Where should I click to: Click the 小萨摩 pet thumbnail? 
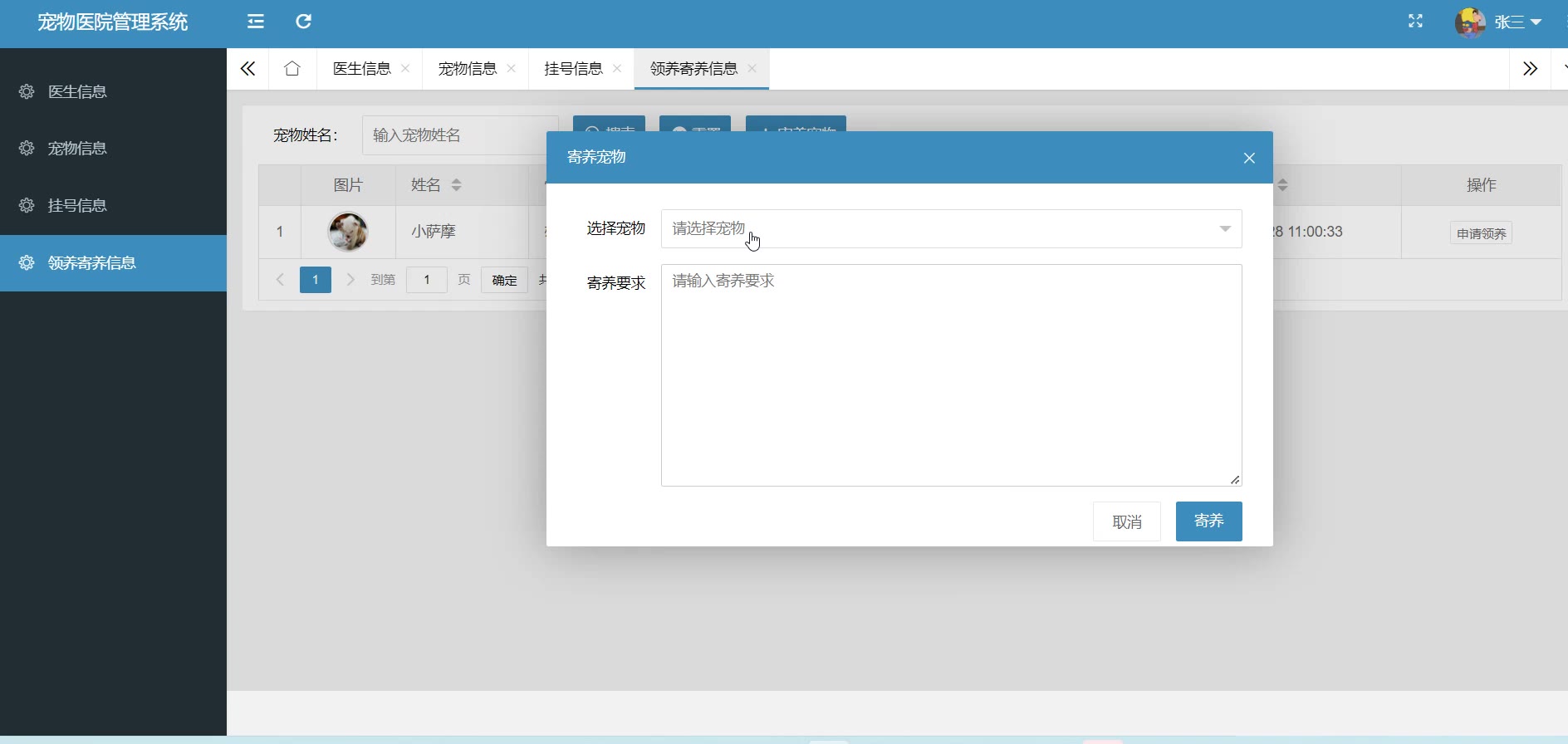tap(348, 232)
